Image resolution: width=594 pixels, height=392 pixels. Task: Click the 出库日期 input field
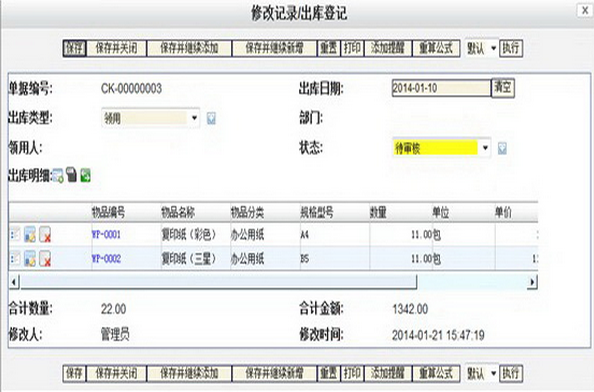(x=441, y=88)
